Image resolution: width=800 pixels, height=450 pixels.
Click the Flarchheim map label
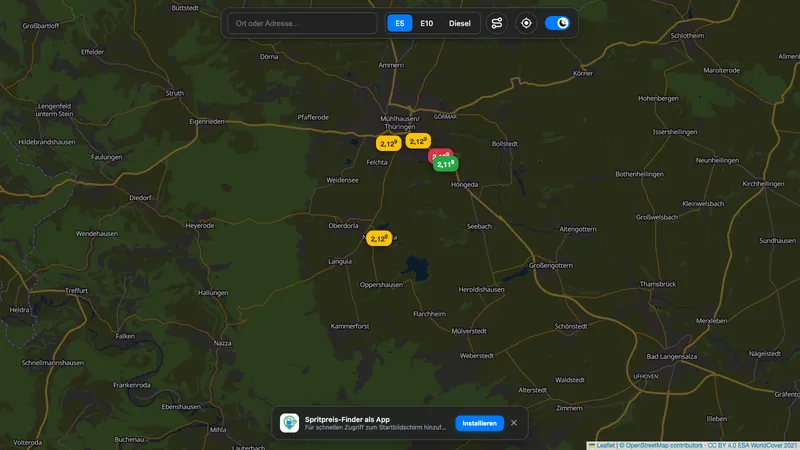pyautogui.click(x=429, y=314)
